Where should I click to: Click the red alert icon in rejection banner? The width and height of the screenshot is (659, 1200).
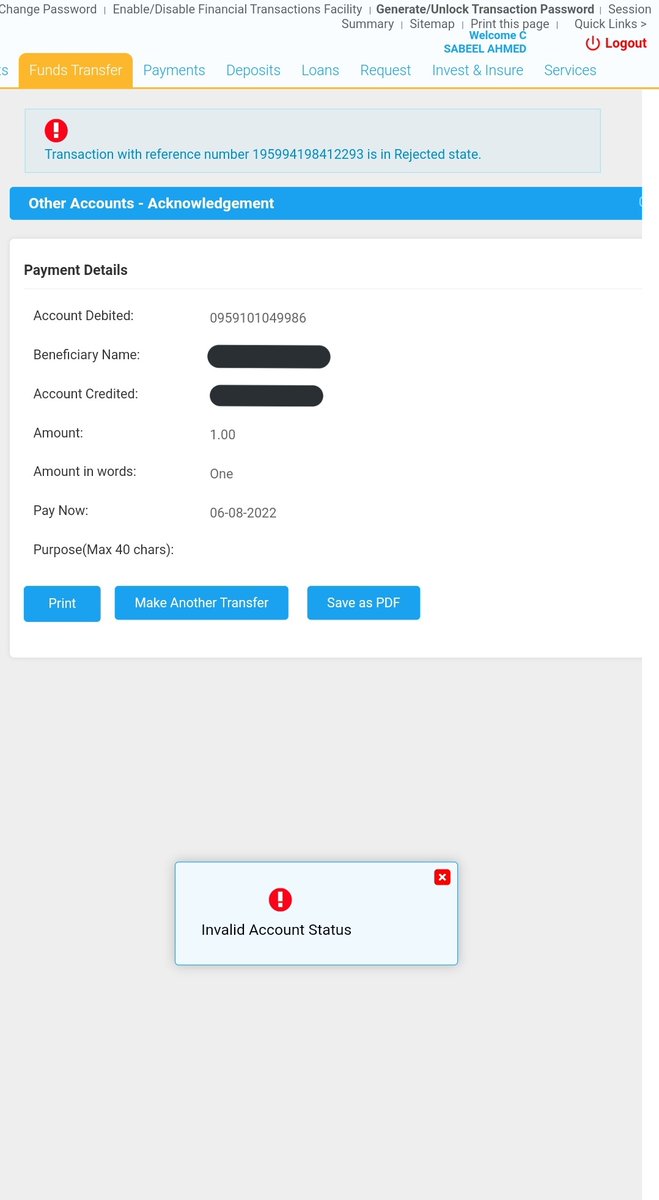pyautogui.click(x=56, y=130)
